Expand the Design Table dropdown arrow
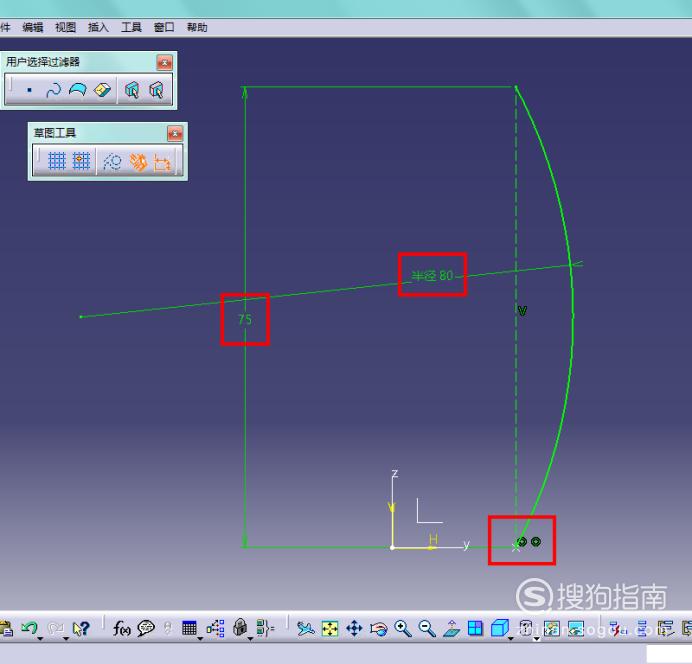 coord(200,638)
